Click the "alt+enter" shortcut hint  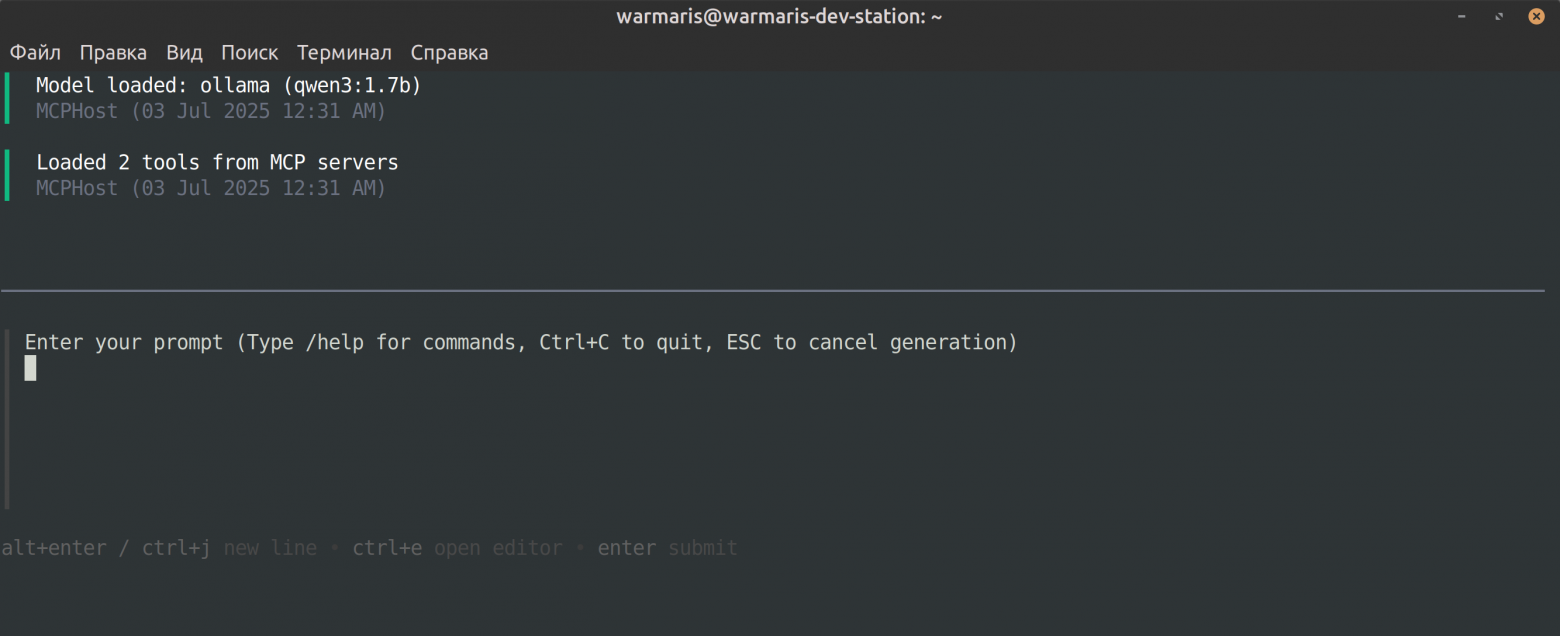(54, 548)
